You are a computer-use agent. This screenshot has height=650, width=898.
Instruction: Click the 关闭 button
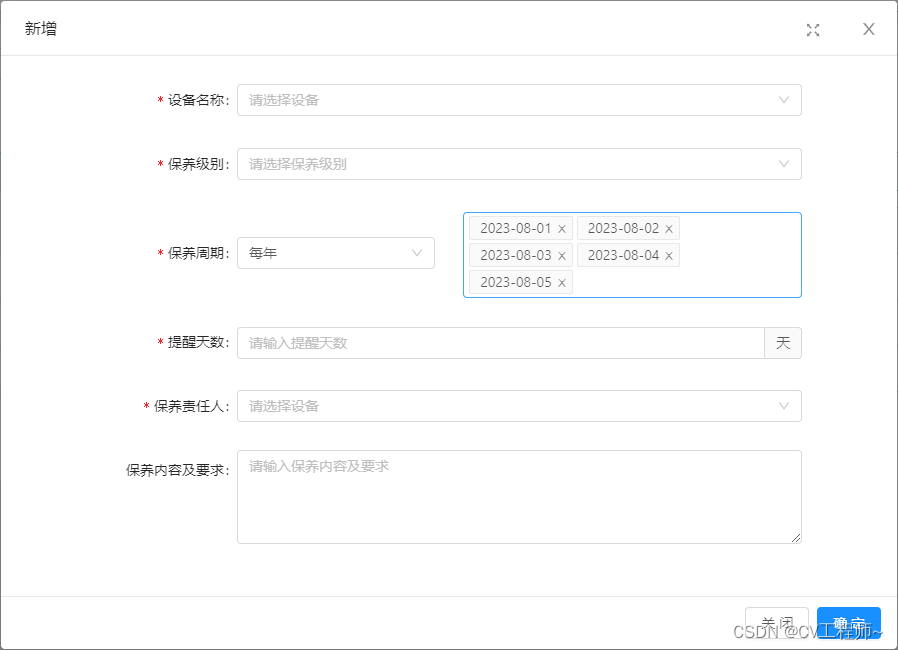coord(777,623)
